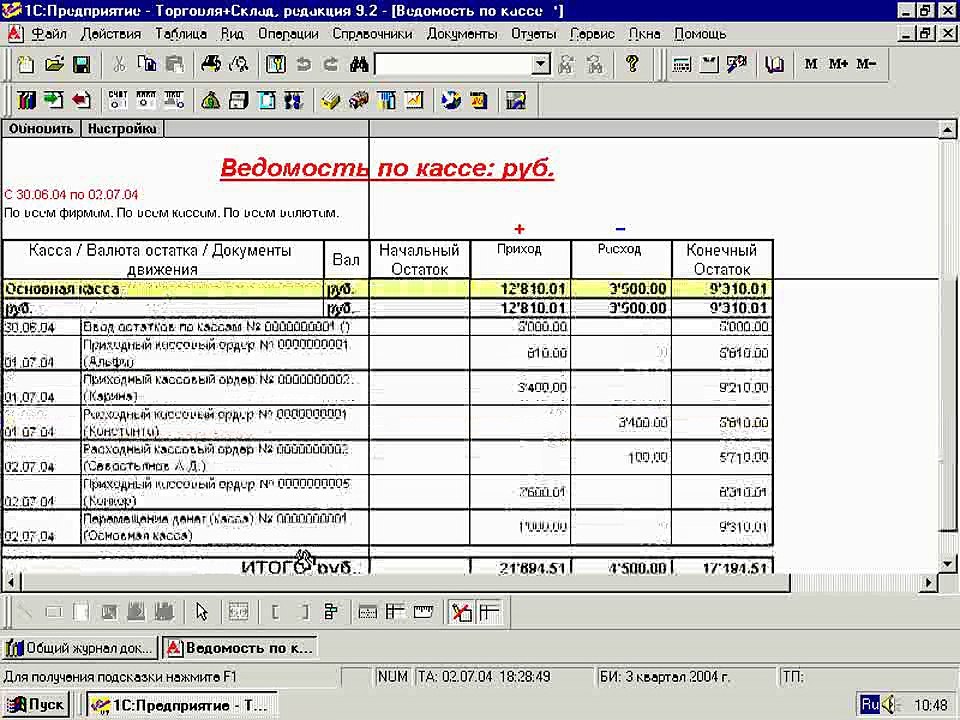Click the Open folder icon
Screen dimensions: 960x720
click(54, 64)
